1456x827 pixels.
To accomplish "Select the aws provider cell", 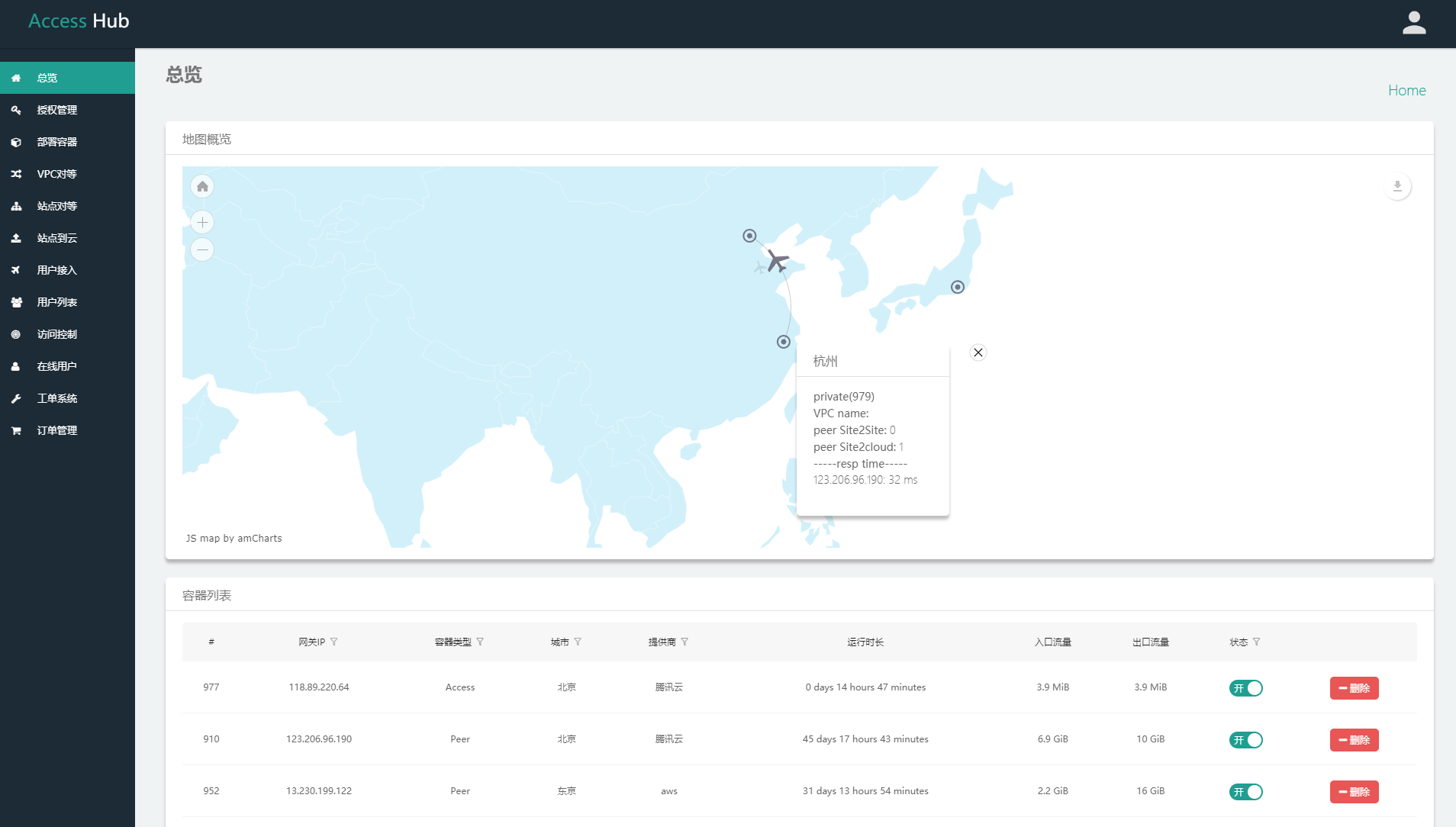I will (669, 791).
